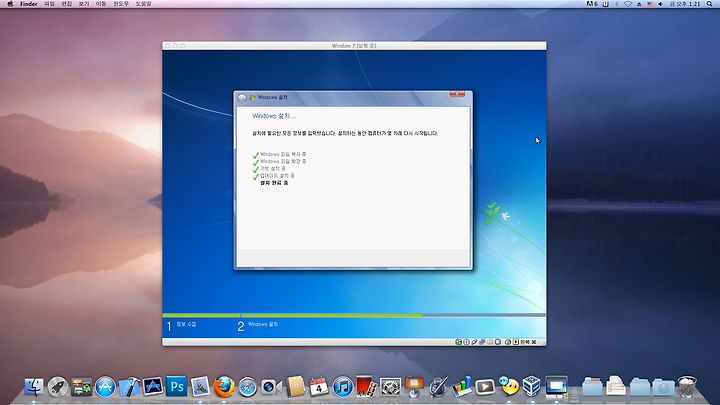
Task: Click VirtualBox network adapter status icon
Action: (x=482, y=342)
